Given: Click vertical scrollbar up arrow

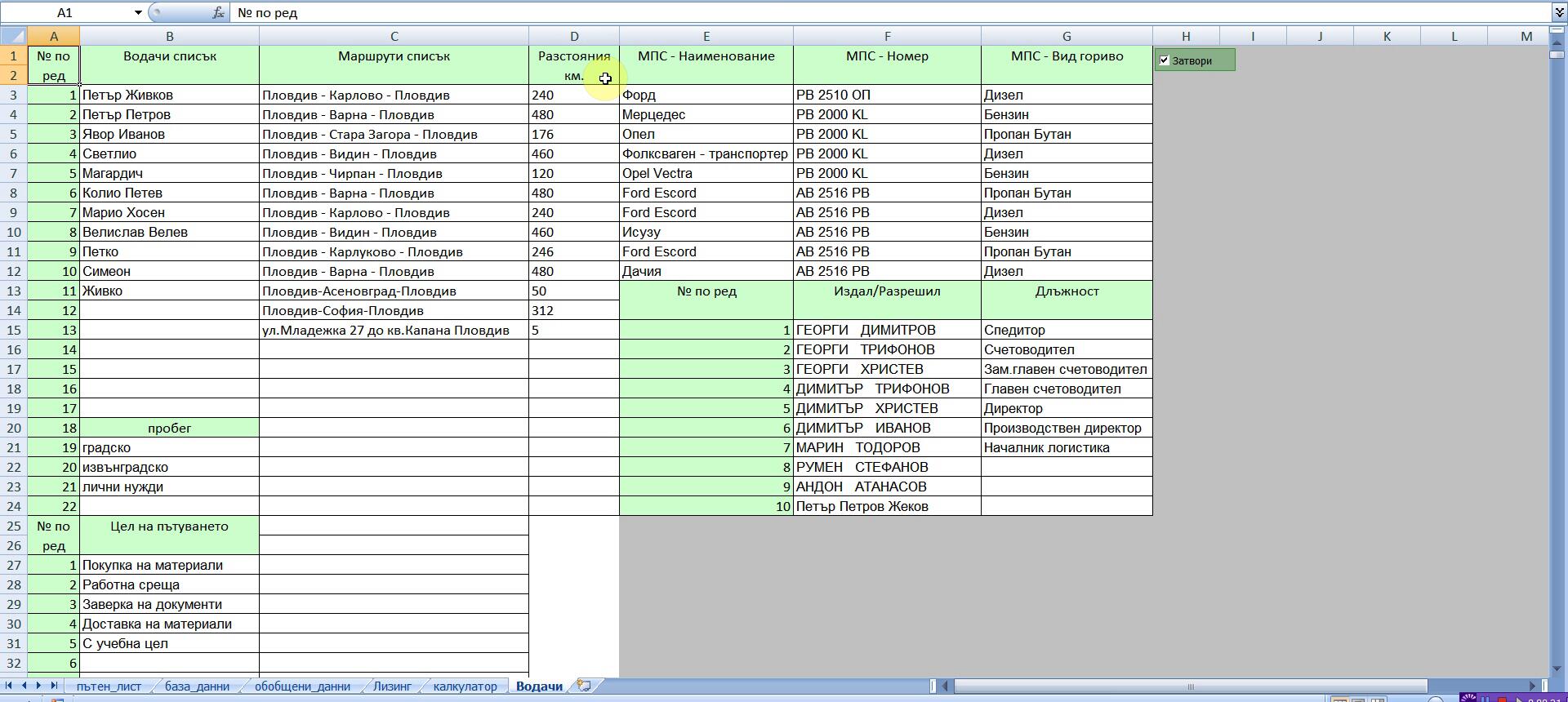Looking at the screenshot, I should (1557, 37).
